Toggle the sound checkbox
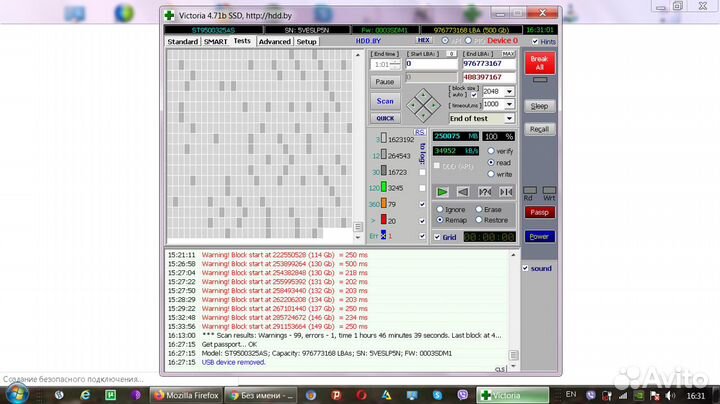 click(527, 268)
